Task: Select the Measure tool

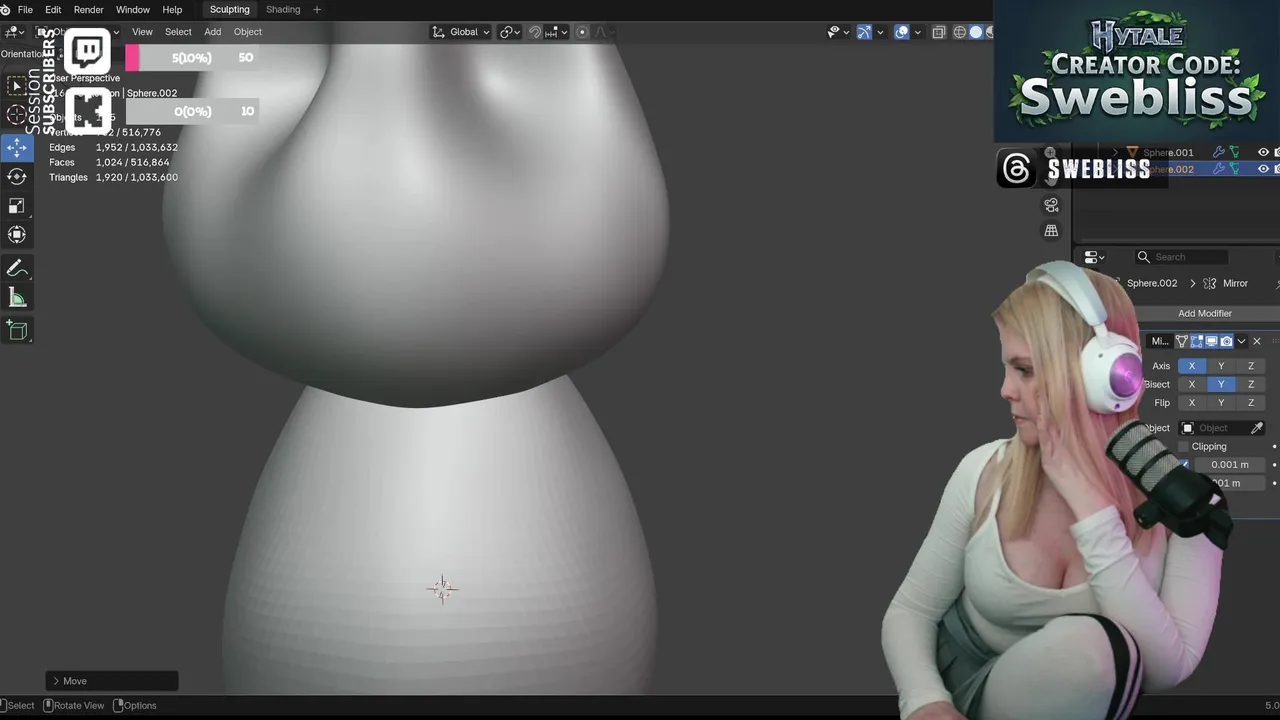Action: pyautogui.click(x=17, y=297)
